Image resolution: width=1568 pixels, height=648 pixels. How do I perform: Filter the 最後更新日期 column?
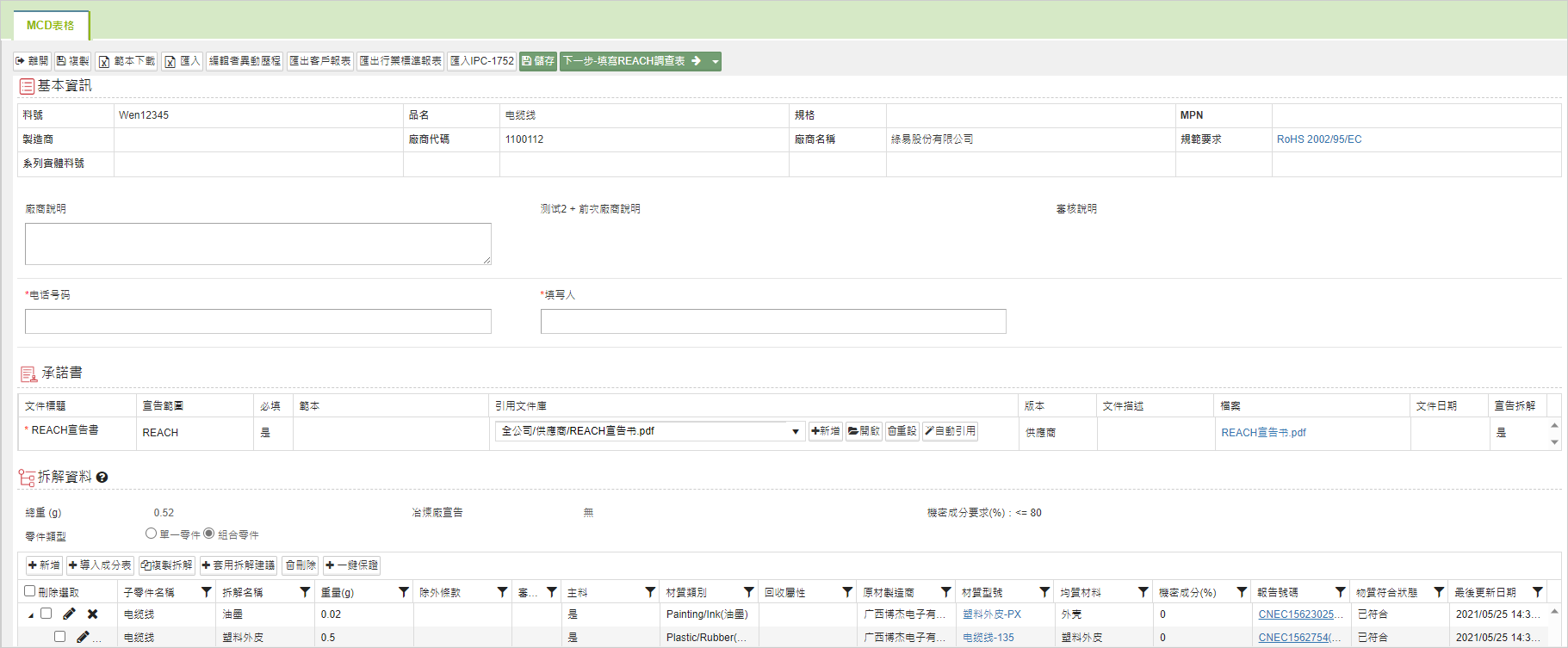tap(1538, 592)
